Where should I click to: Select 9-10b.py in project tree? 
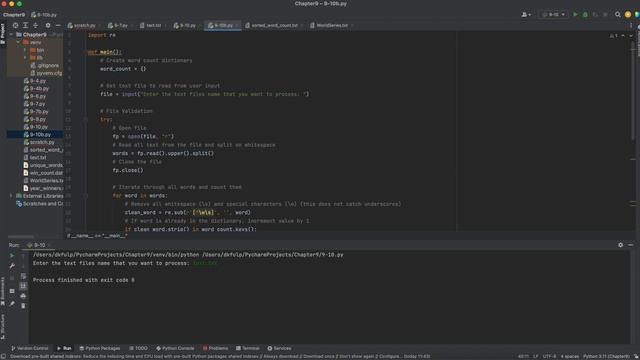pos(35,135)
